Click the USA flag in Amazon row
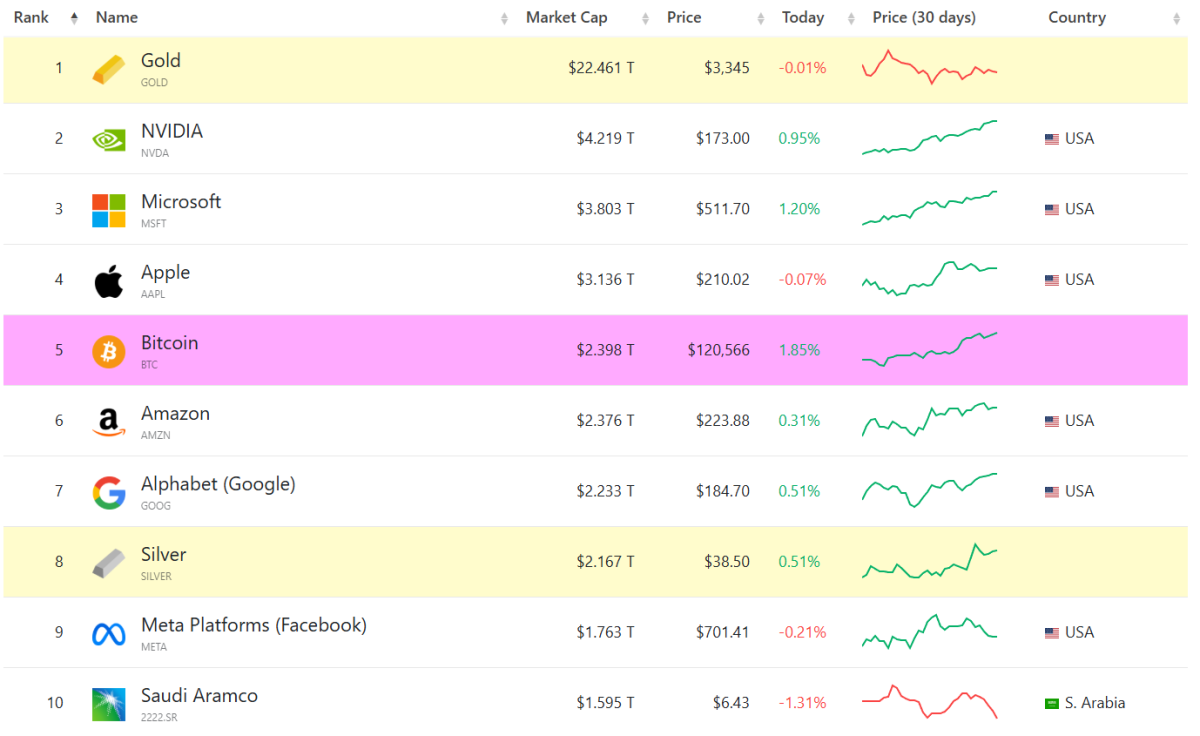 coord(1052,422)
